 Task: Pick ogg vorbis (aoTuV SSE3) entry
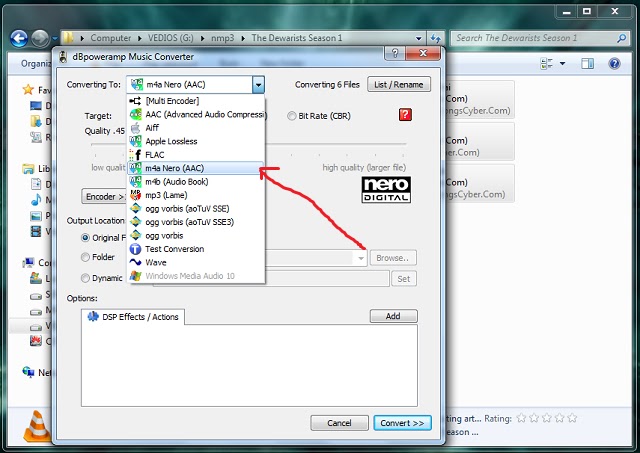click(x=196, y=222)
